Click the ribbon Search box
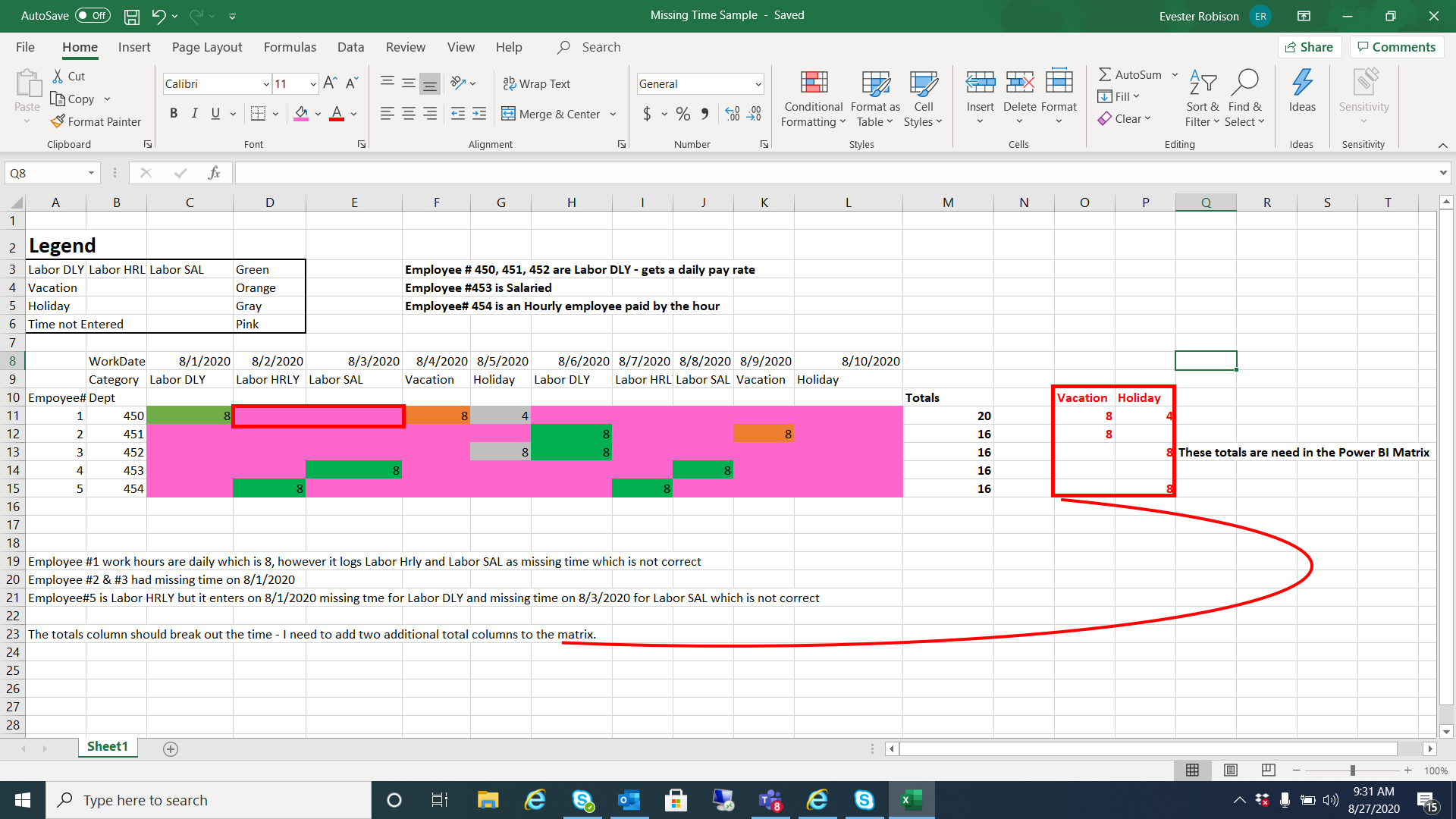Screen dimensions: 1456x819 click(601, 47)
